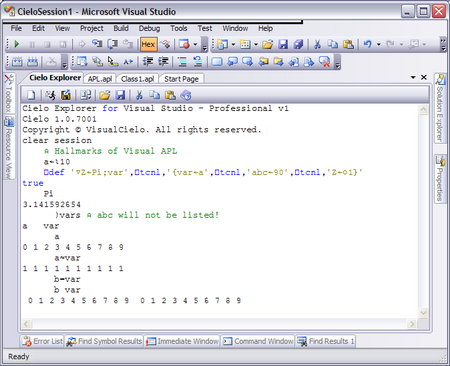Open the Project menu

92,28
